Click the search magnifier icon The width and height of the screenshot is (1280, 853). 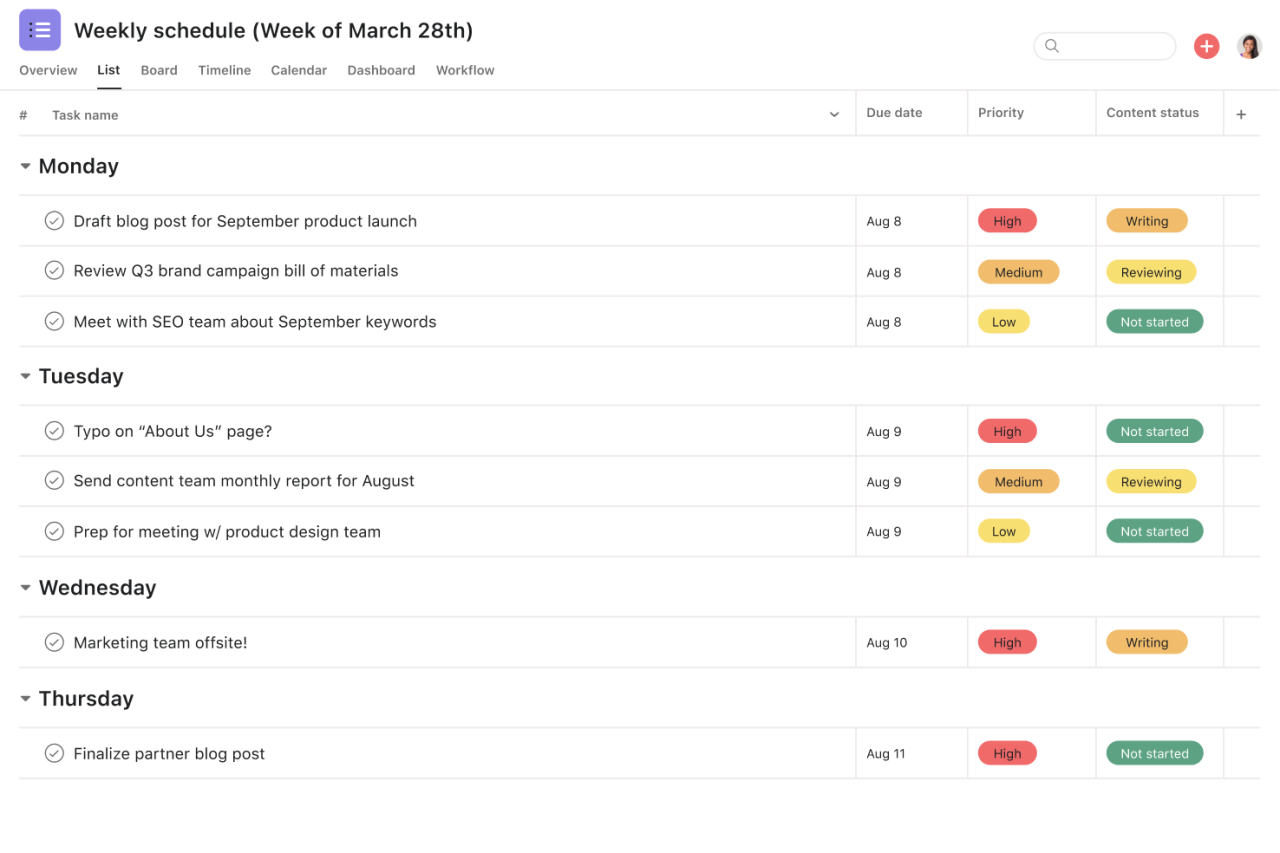(x=1051, y=46)
